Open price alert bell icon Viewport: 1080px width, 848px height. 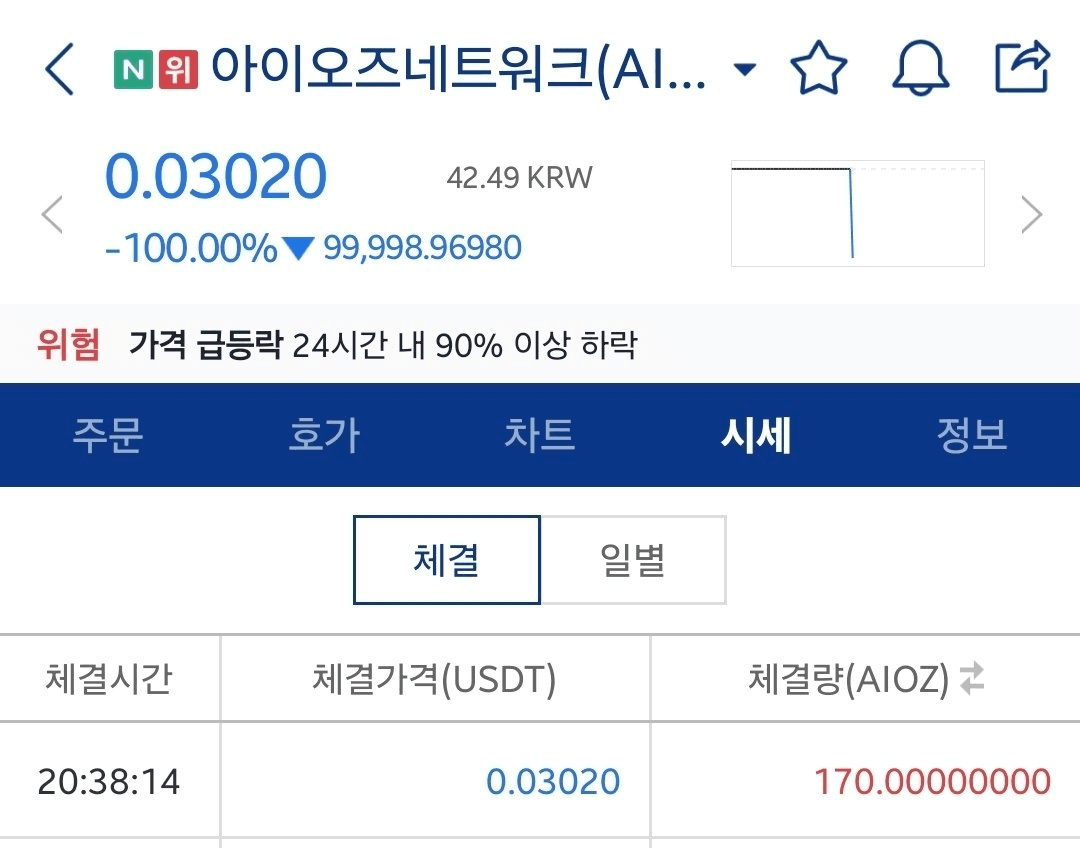click(x=920, y=68)
